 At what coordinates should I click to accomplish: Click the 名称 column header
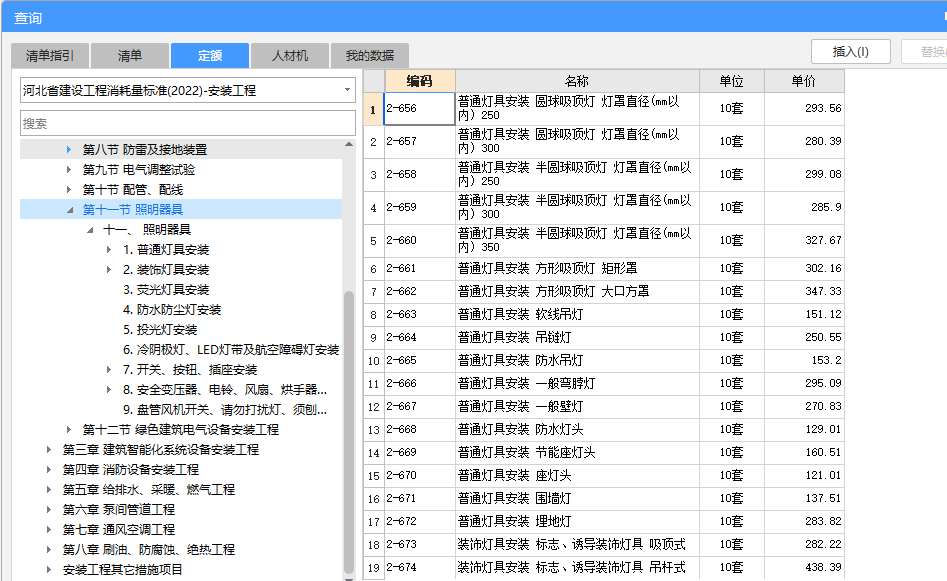pyautogui.click(x=577, y=81)
